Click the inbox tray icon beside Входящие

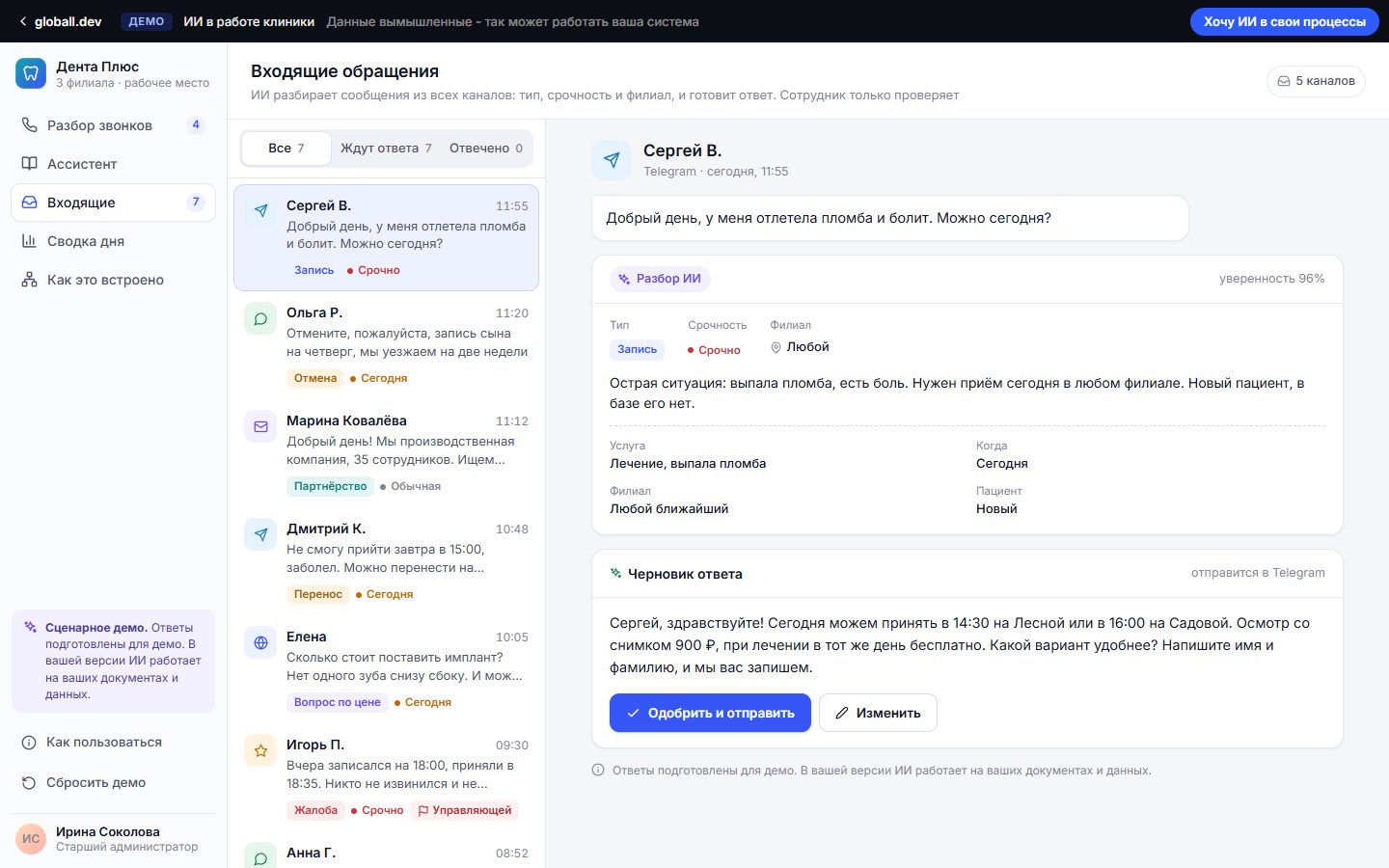click(x=30, y=203)
